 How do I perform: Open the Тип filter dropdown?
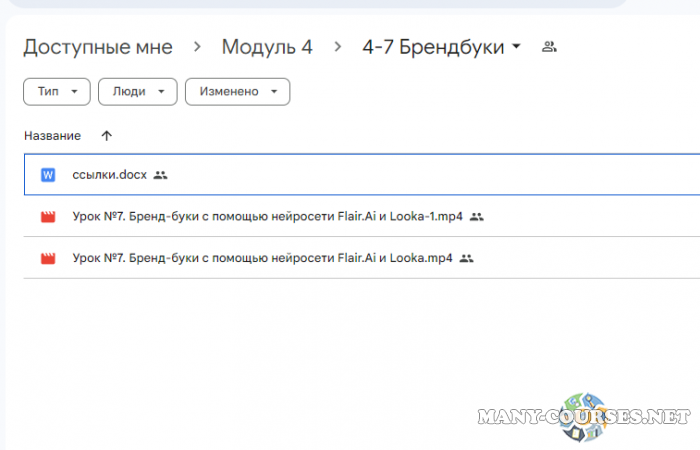coord(56,92)
